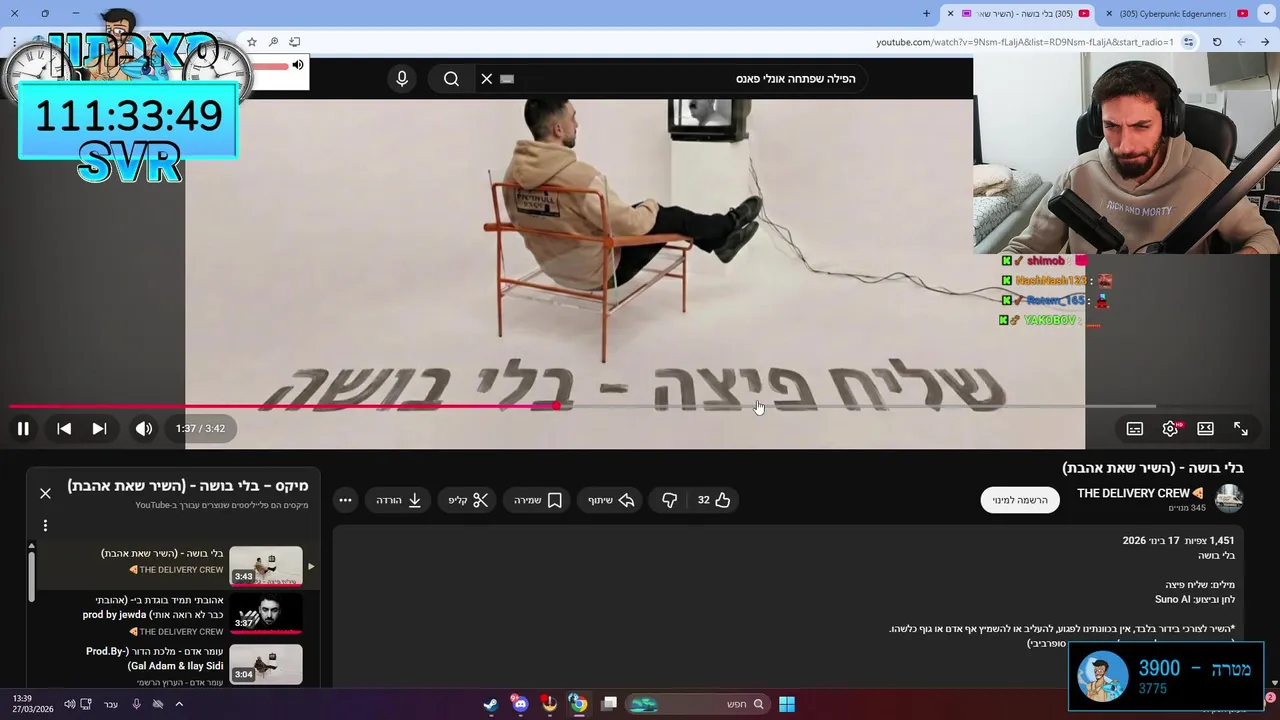Show hidden system tray icons chevron
This screenshot has height=720, width=1280.
179,704
